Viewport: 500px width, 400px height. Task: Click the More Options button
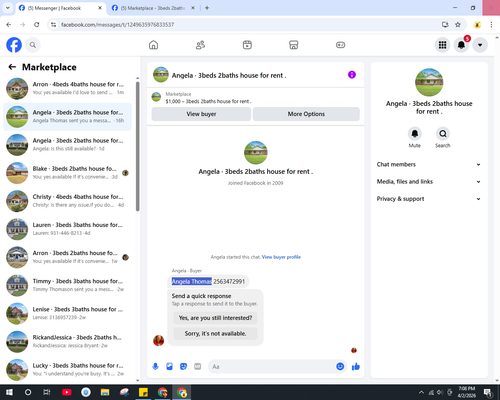[x=306, y=114]
